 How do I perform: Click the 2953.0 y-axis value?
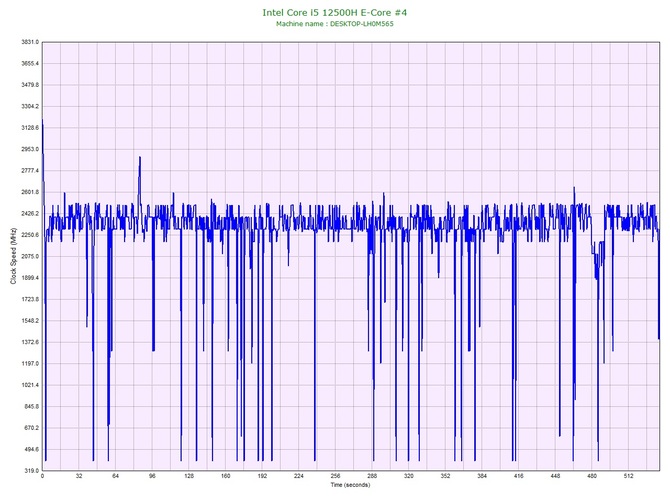[x=30, y=149]
